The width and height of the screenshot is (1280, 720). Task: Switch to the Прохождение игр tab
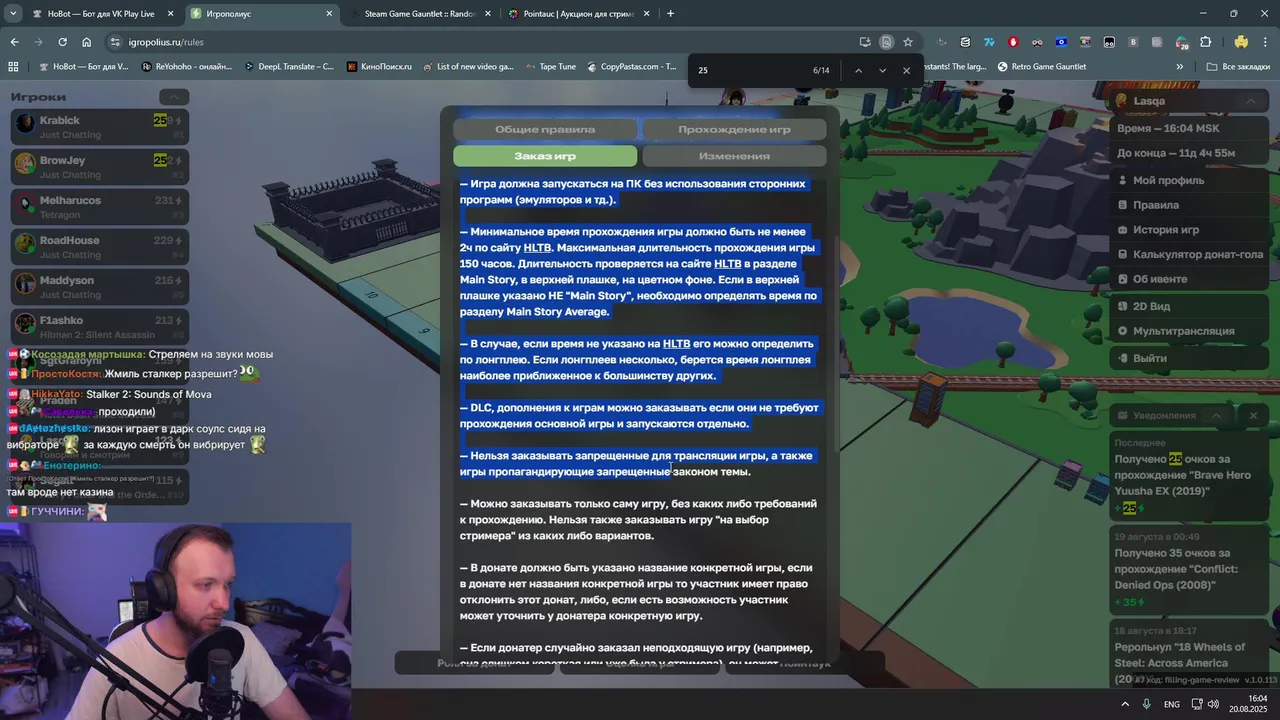click(734, 129)
